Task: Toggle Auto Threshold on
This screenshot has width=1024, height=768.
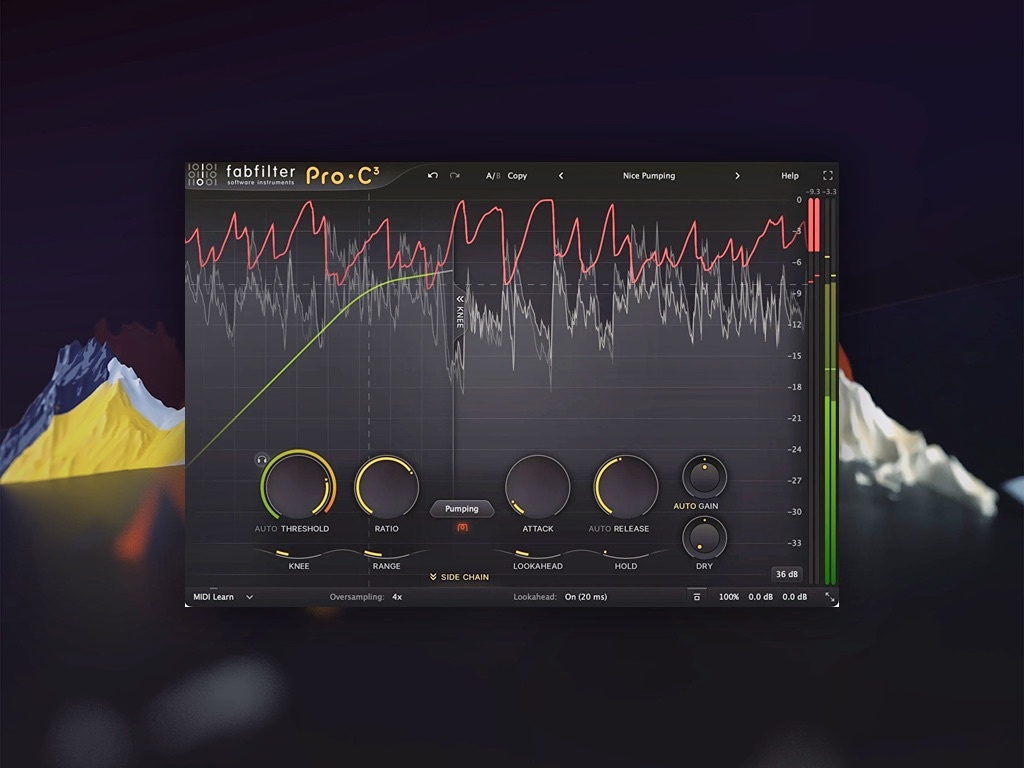Action: [265, 529]
